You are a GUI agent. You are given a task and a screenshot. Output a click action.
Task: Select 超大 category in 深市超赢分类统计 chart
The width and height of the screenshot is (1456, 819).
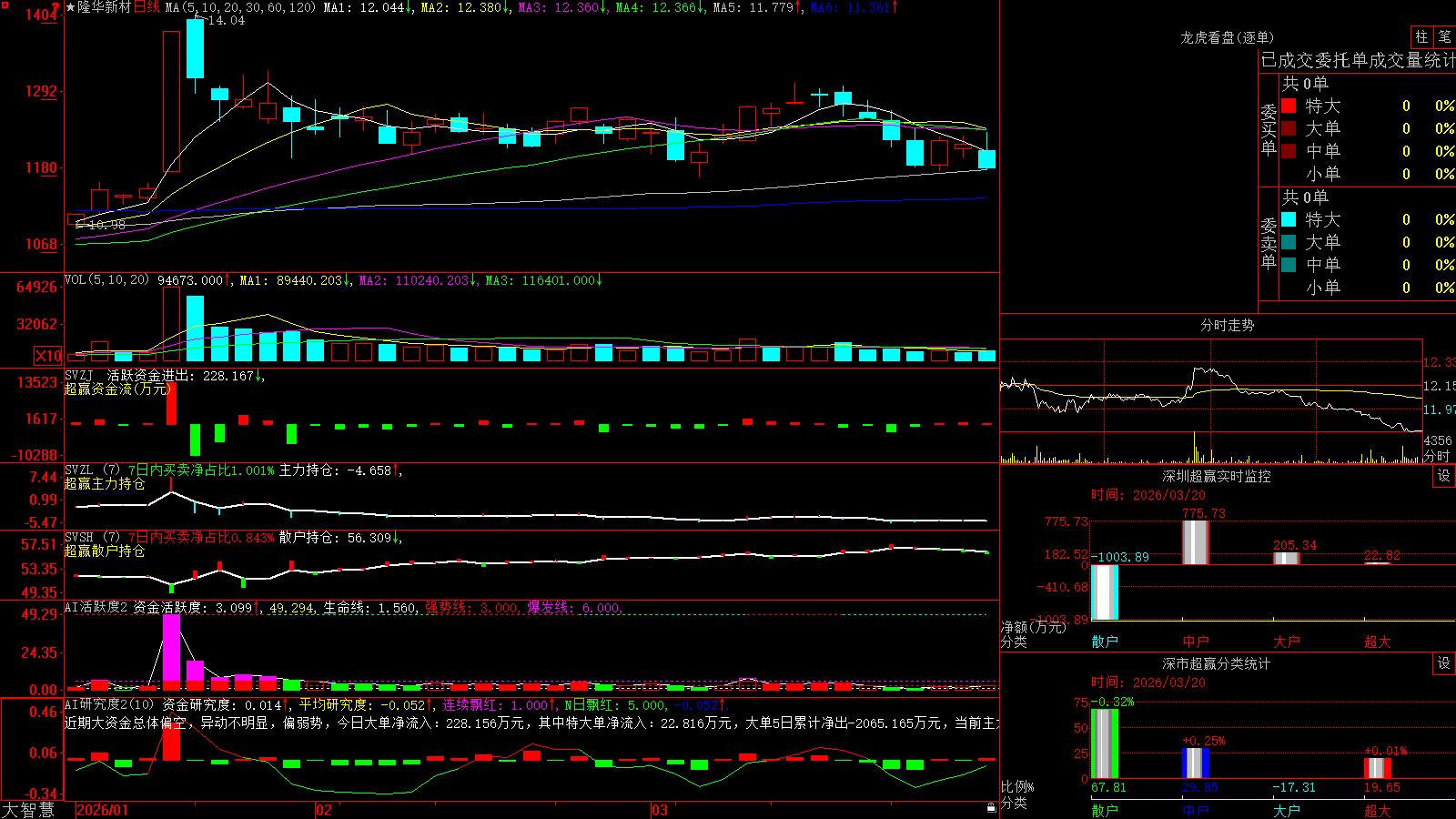click(1378, 810)
